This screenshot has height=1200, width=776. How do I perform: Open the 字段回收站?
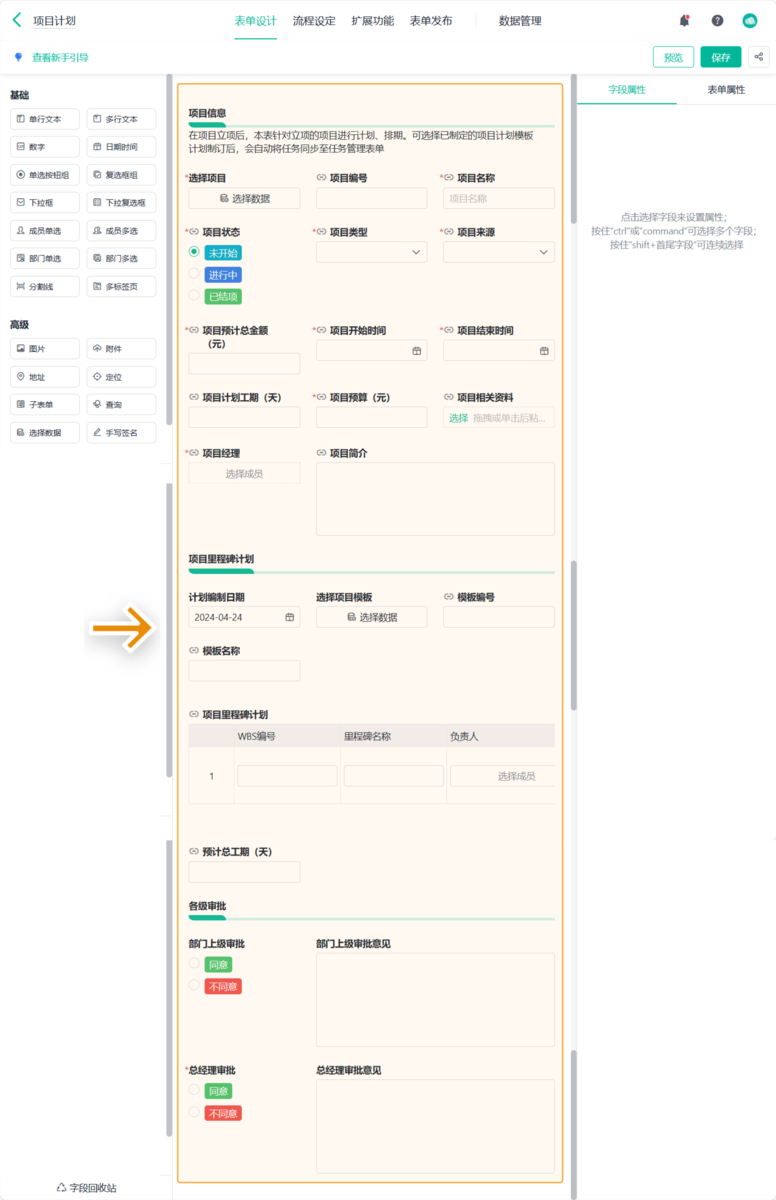pos(86,1187)
